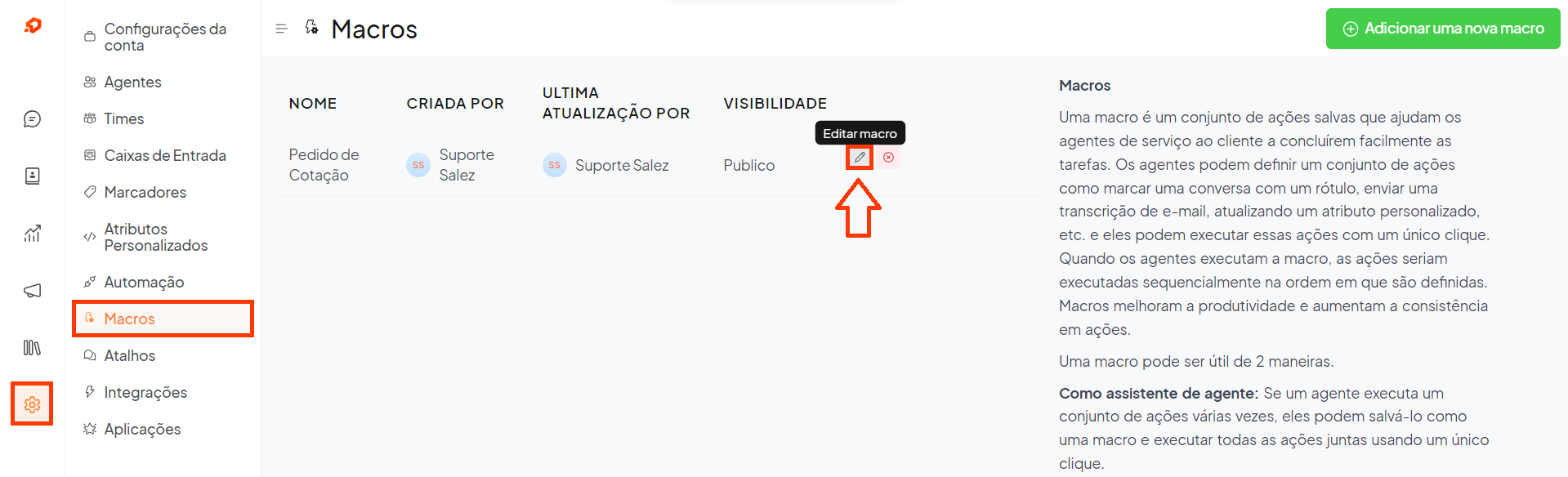
Task: Select Caixas de Entrada
Action: (x=163, y=155)
